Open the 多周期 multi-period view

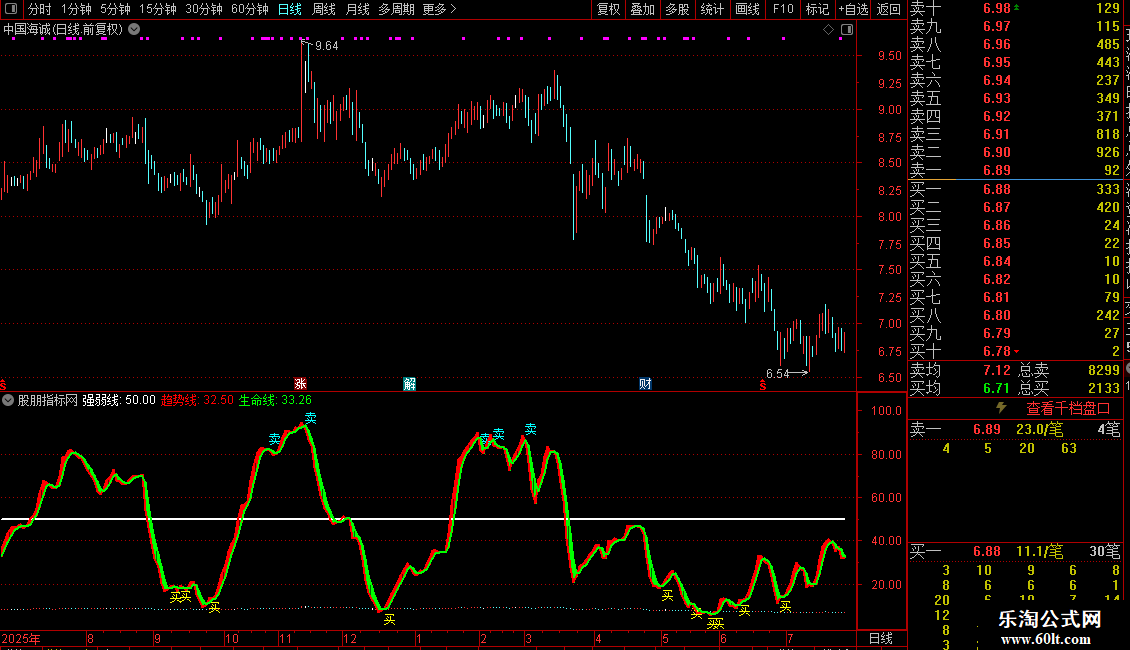tap(396, 9)
